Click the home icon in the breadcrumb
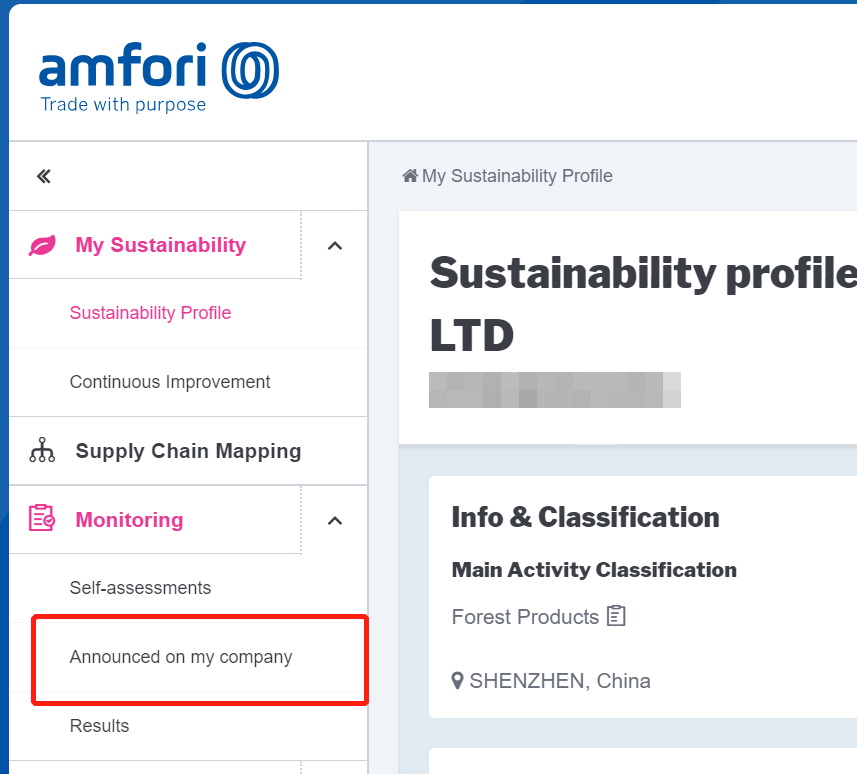This screenshot has height=774, width=857. coord(410,176)
